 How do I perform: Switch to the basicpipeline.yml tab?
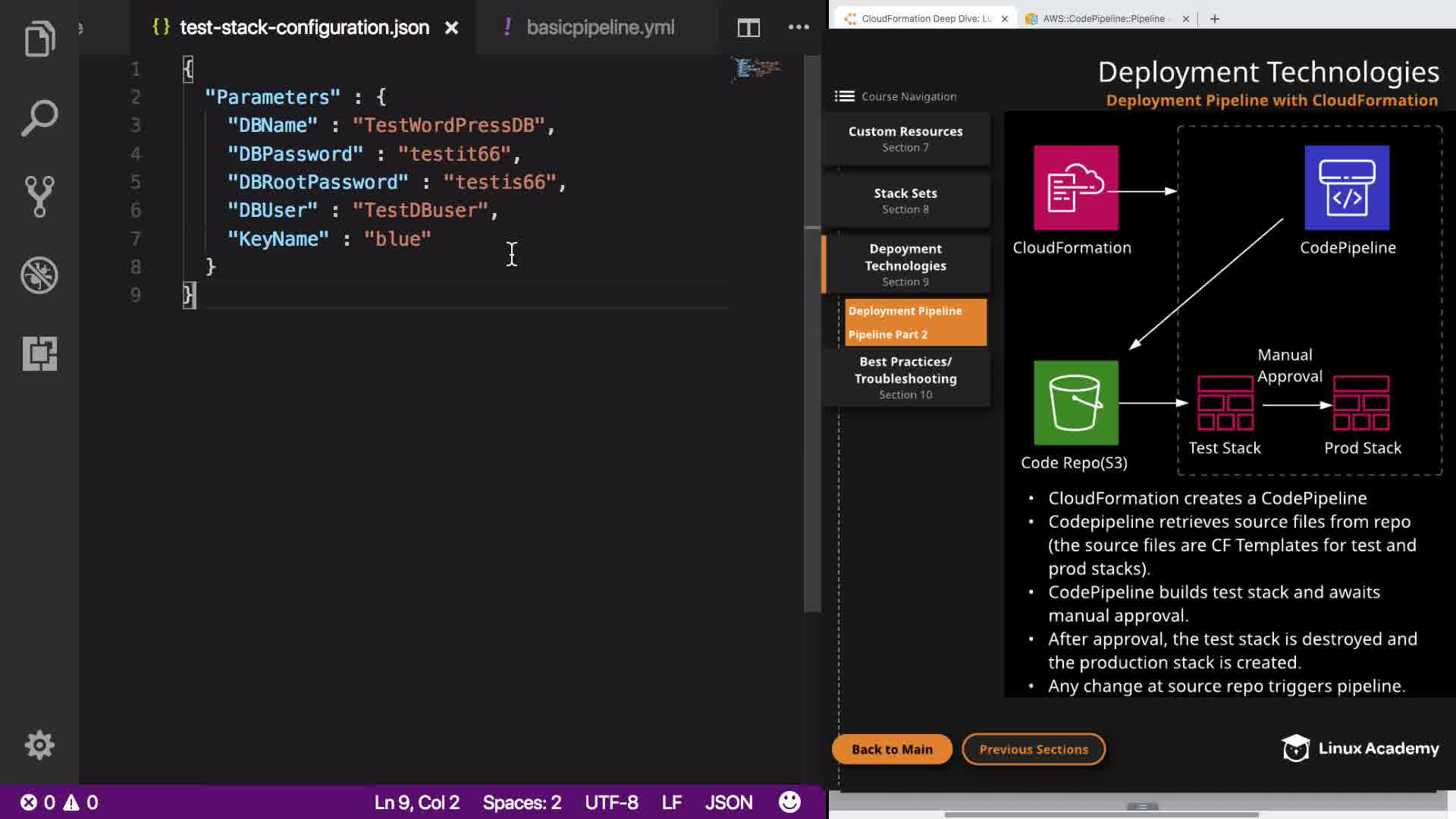599,28
